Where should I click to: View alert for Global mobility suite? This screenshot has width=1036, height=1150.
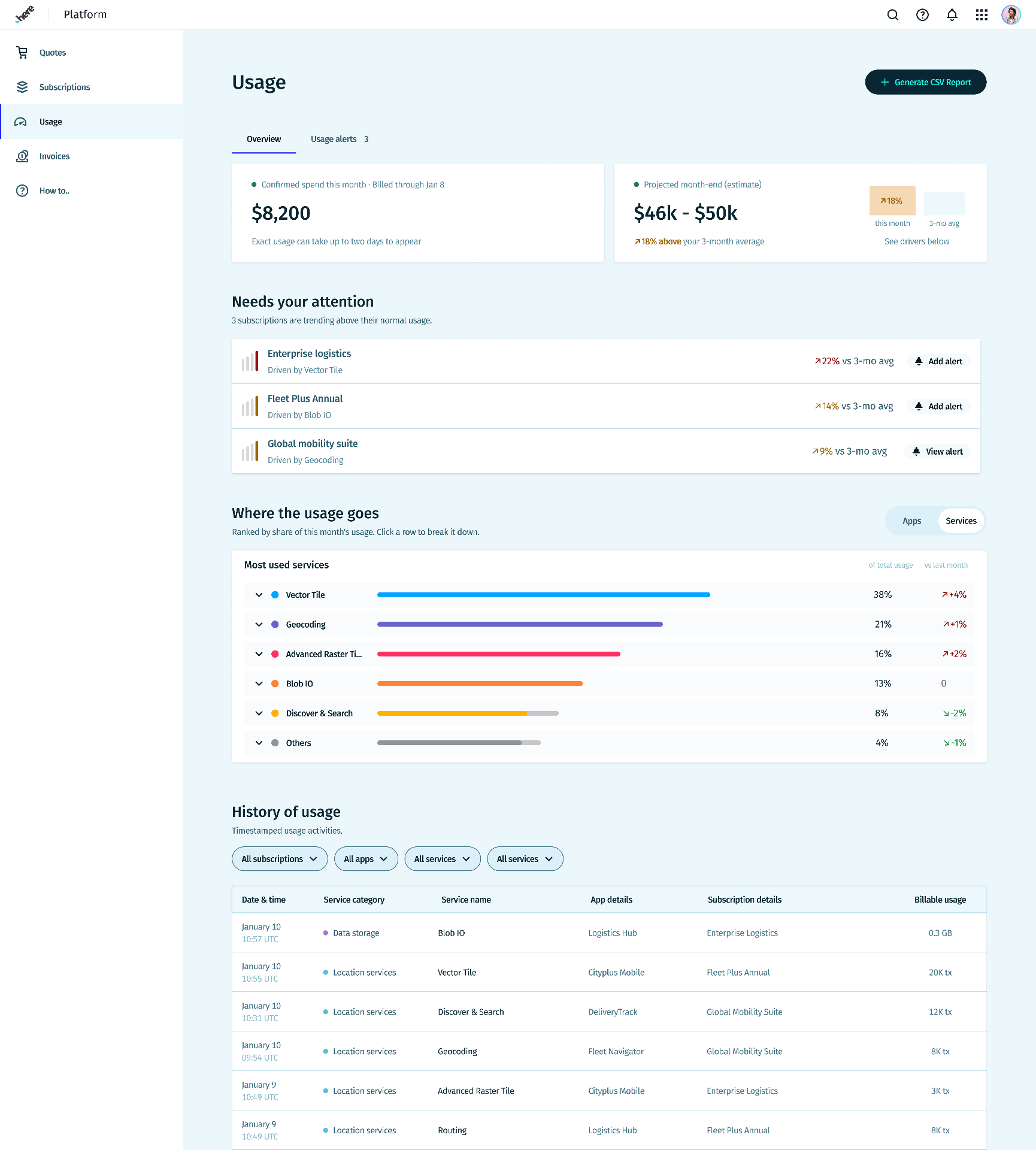tap(937, 451)
